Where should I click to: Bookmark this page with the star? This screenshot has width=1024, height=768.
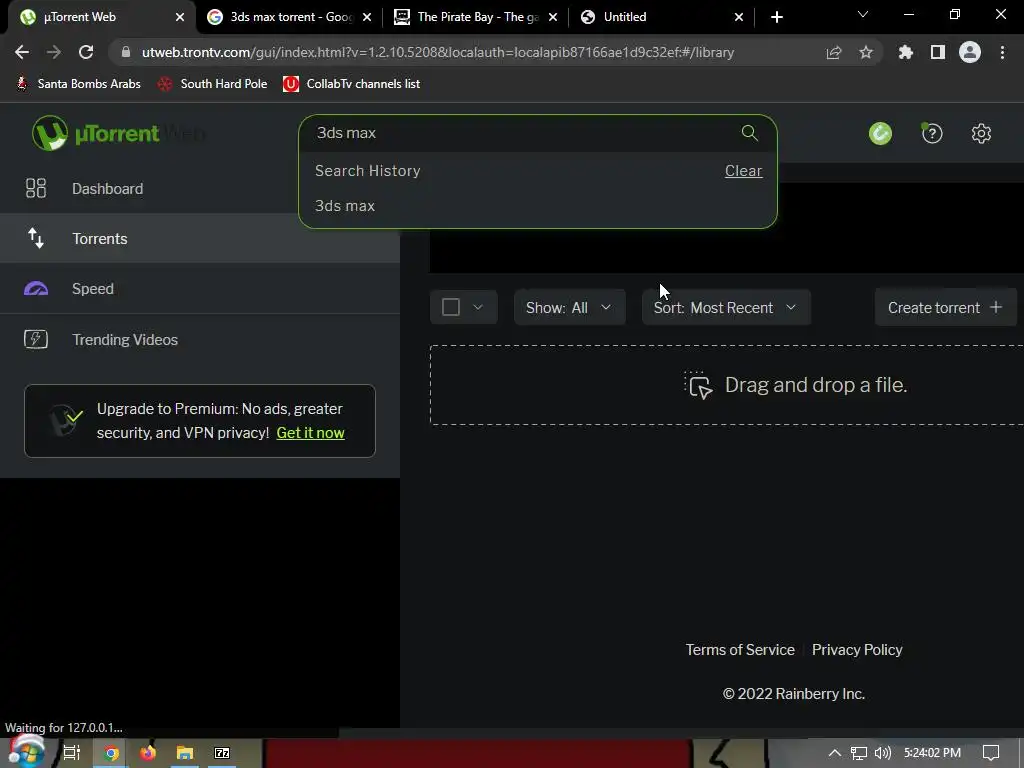tap(866, 52)
